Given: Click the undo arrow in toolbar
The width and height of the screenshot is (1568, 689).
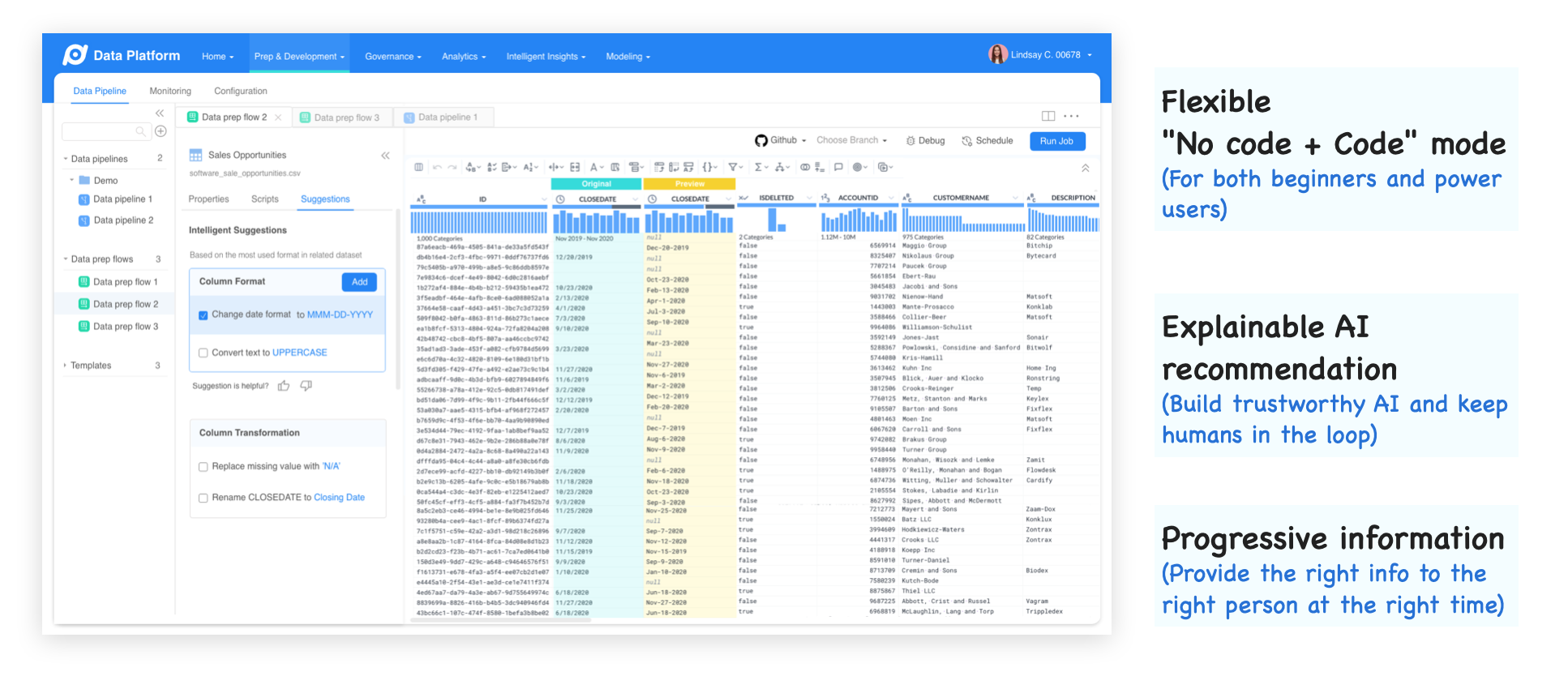Looking at the screenshot, I should pyautogui.click(x=438, y=167).
